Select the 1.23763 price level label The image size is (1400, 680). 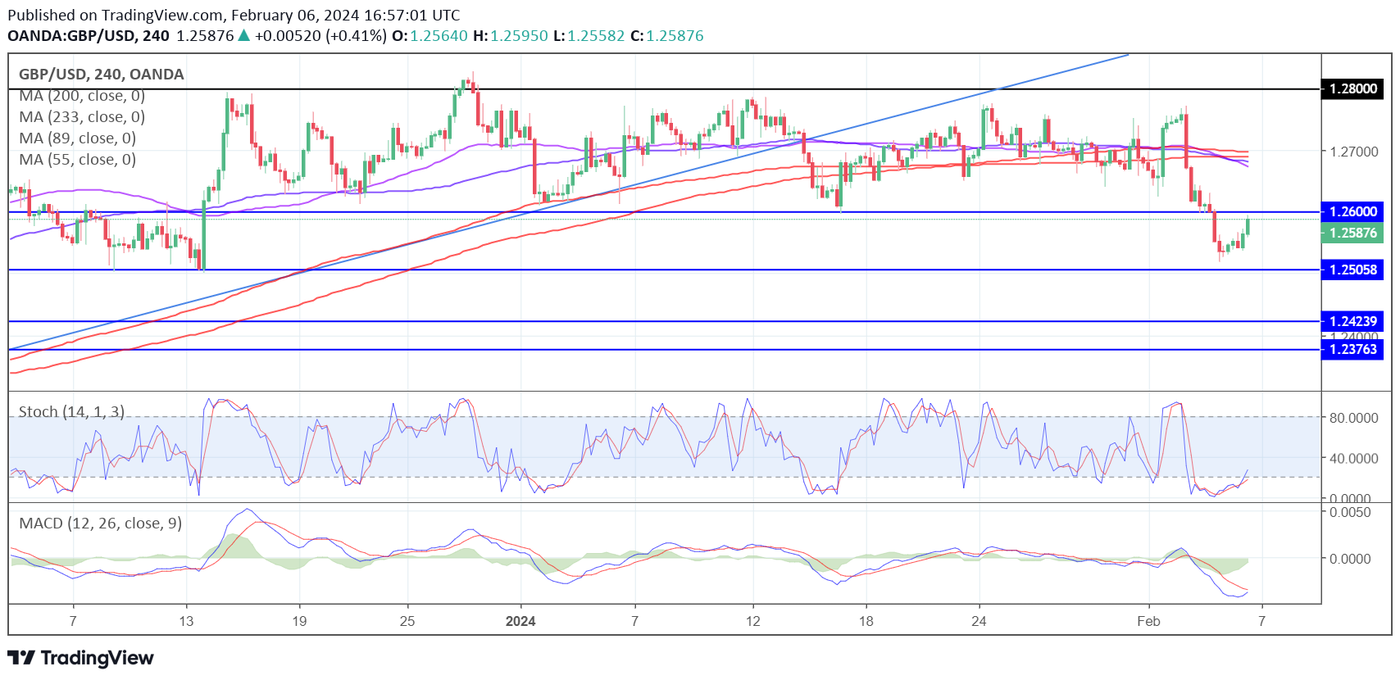(x=1352, y=350)
